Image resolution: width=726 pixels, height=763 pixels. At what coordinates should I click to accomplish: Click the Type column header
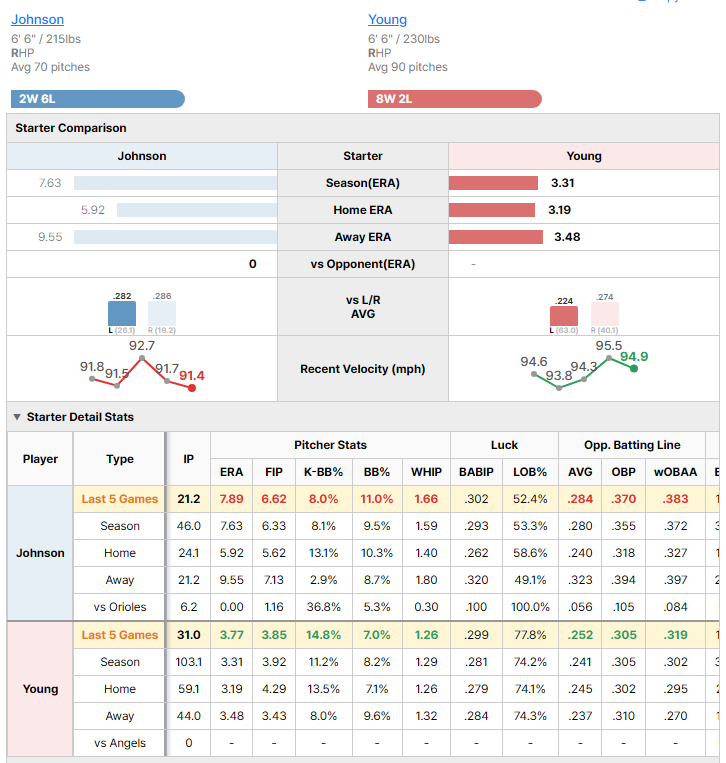point(120,459)
